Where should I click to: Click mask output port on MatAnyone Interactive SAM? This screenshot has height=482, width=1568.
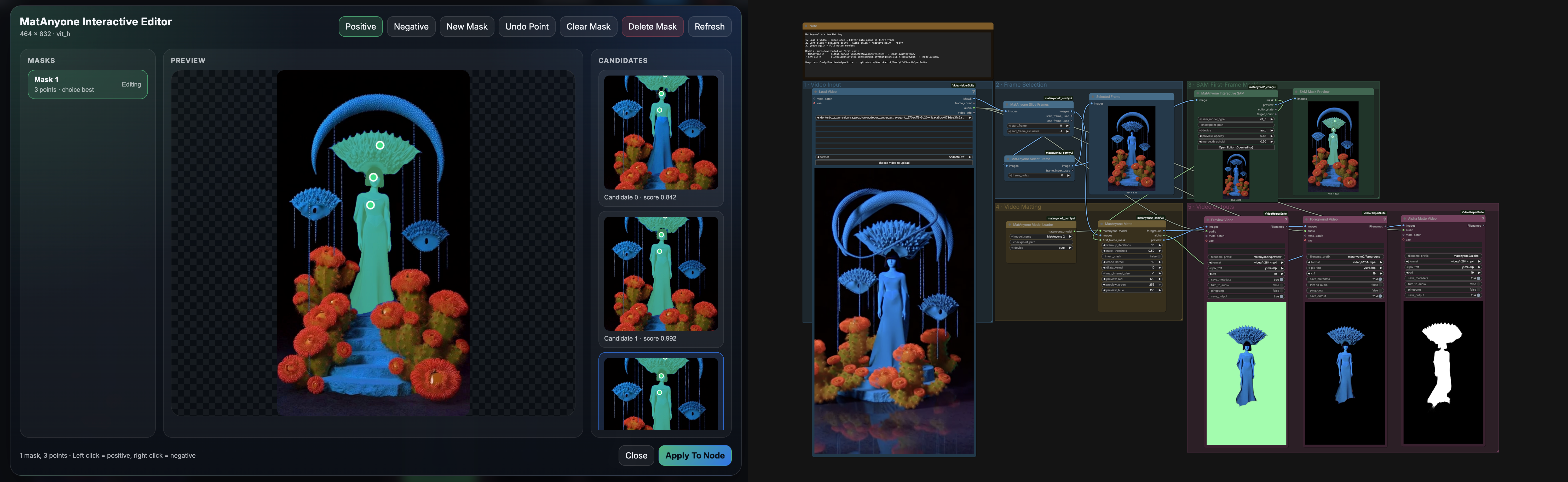tap(1276, 100)
